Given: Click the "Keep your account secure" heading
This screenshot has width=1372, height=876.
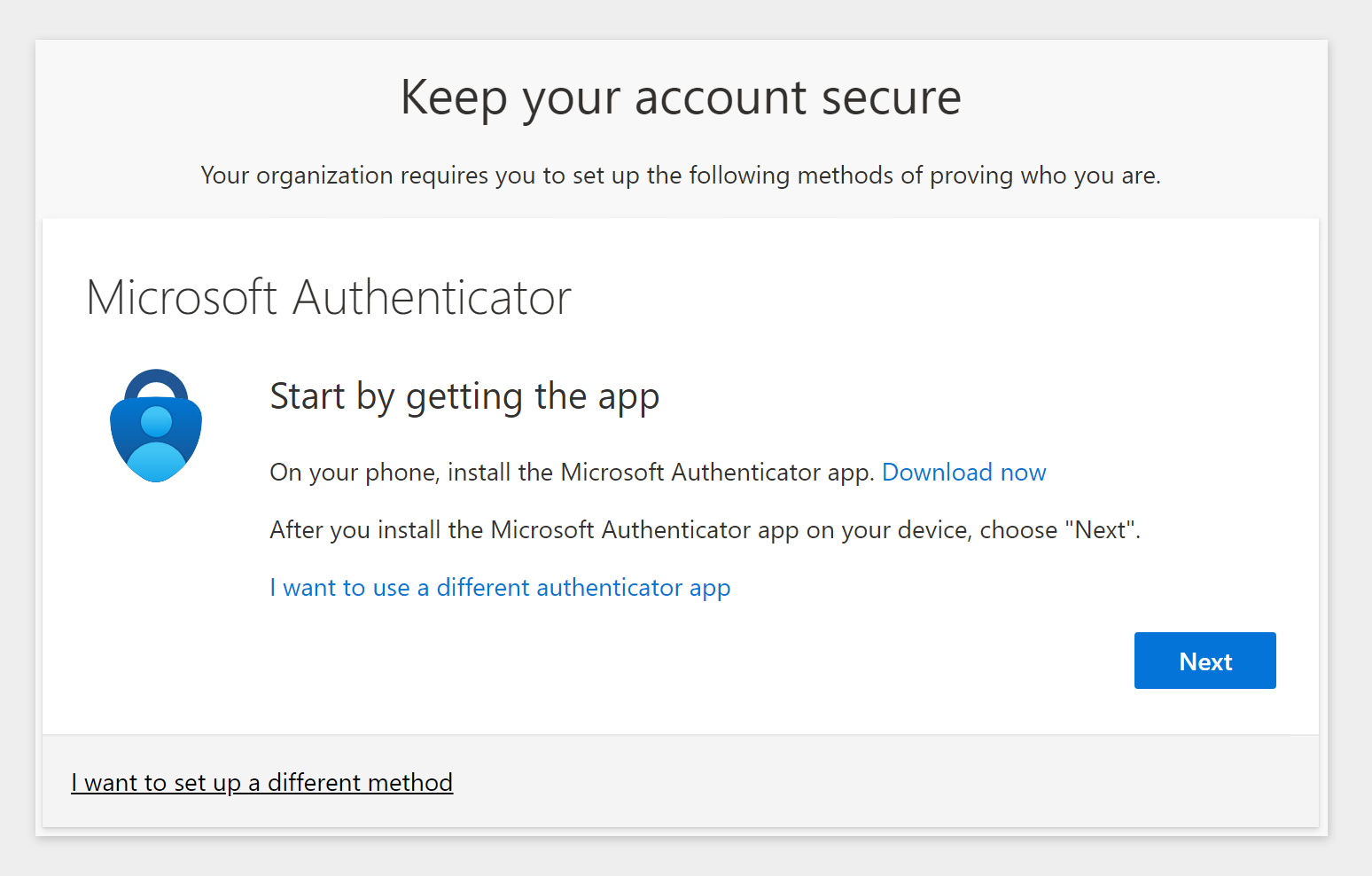Looking at the screenshot, I should 681,98.
